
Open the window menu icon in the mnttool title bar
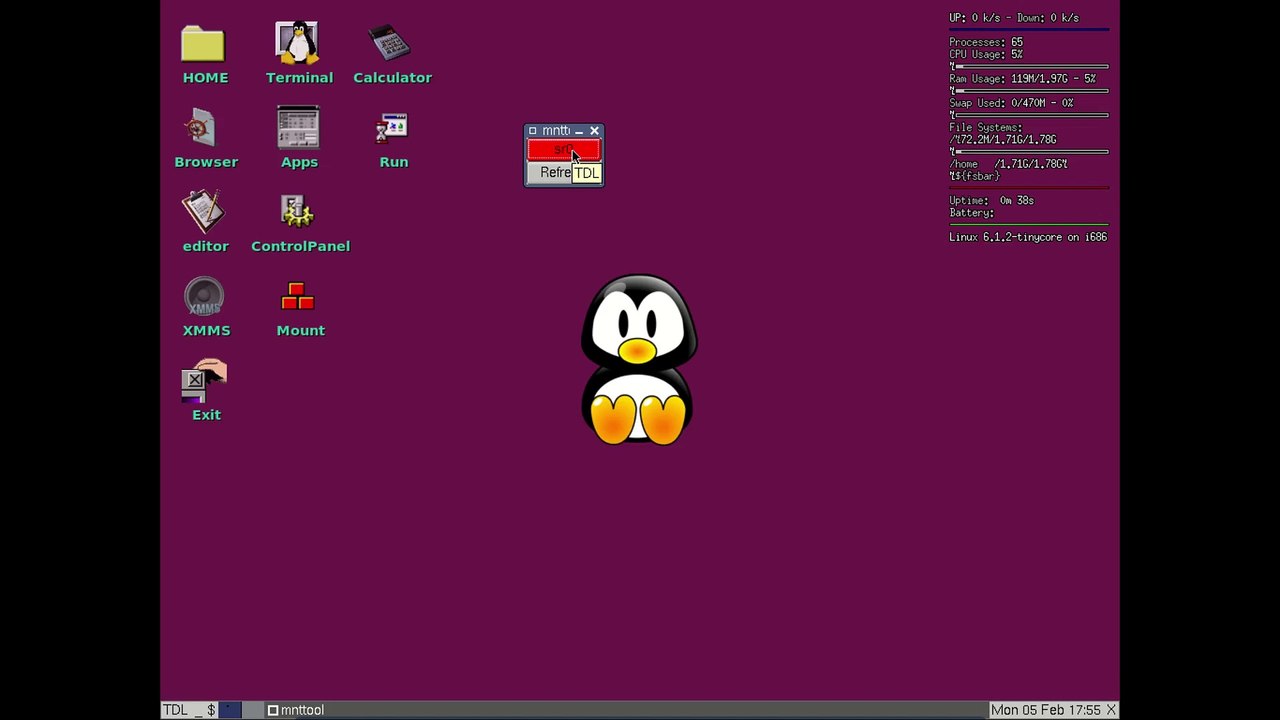pyautogui.click(x=533, y=131)
